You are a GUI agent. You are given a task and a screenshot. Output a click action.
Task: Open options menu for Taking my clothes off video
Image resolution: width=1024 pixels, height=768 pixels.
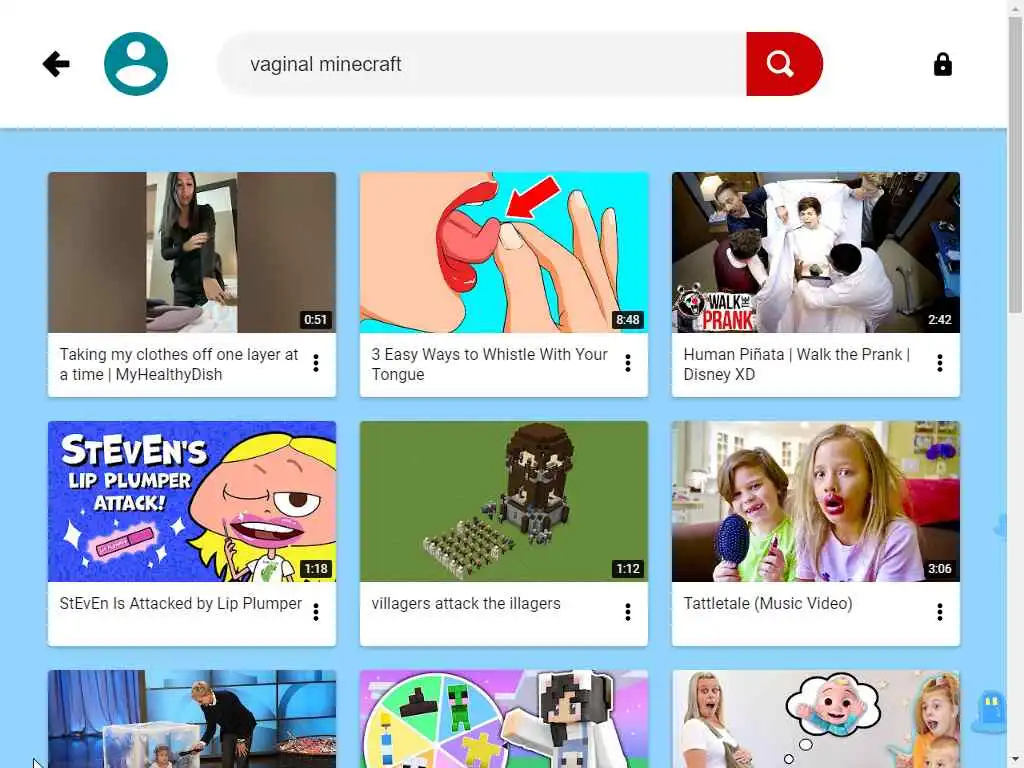[x=316, y=363]
